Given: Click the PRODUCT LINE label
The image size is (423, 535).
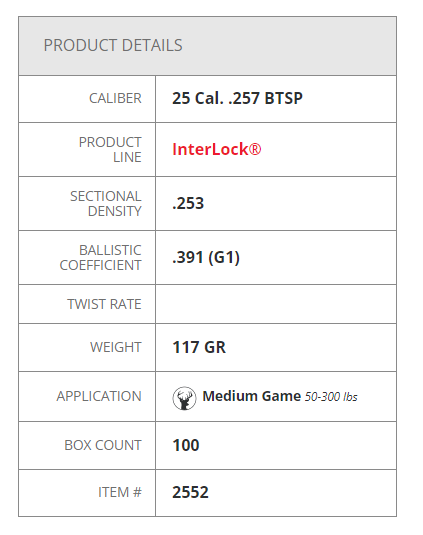Looking at the screenshot, I should 110,150.
